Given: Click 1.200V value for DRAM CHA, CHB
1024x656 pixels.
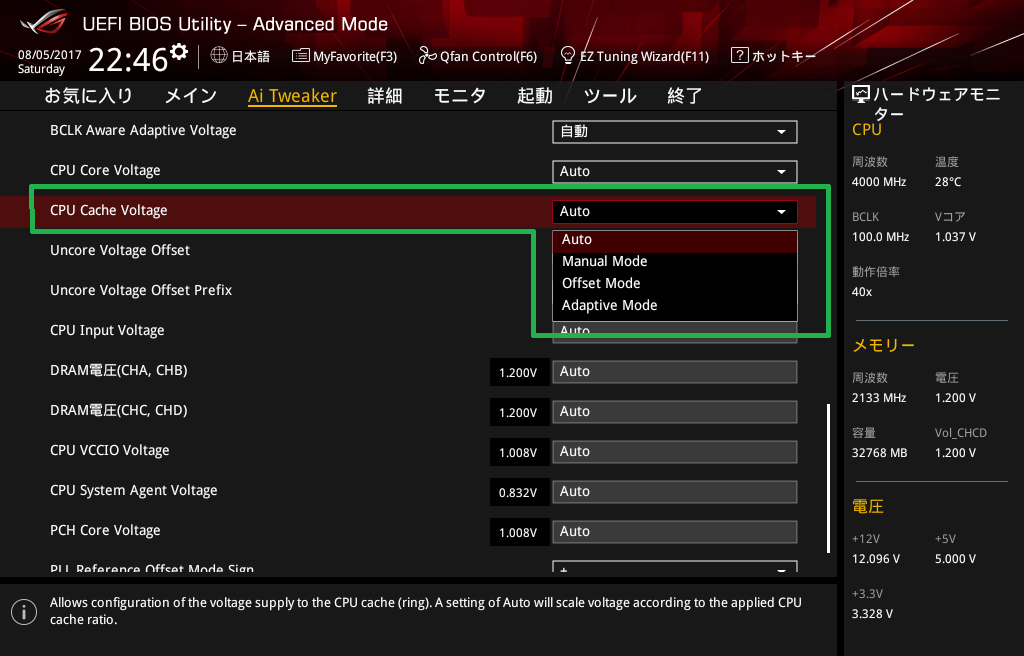Looking at the screenshot, I should (519, 372).
